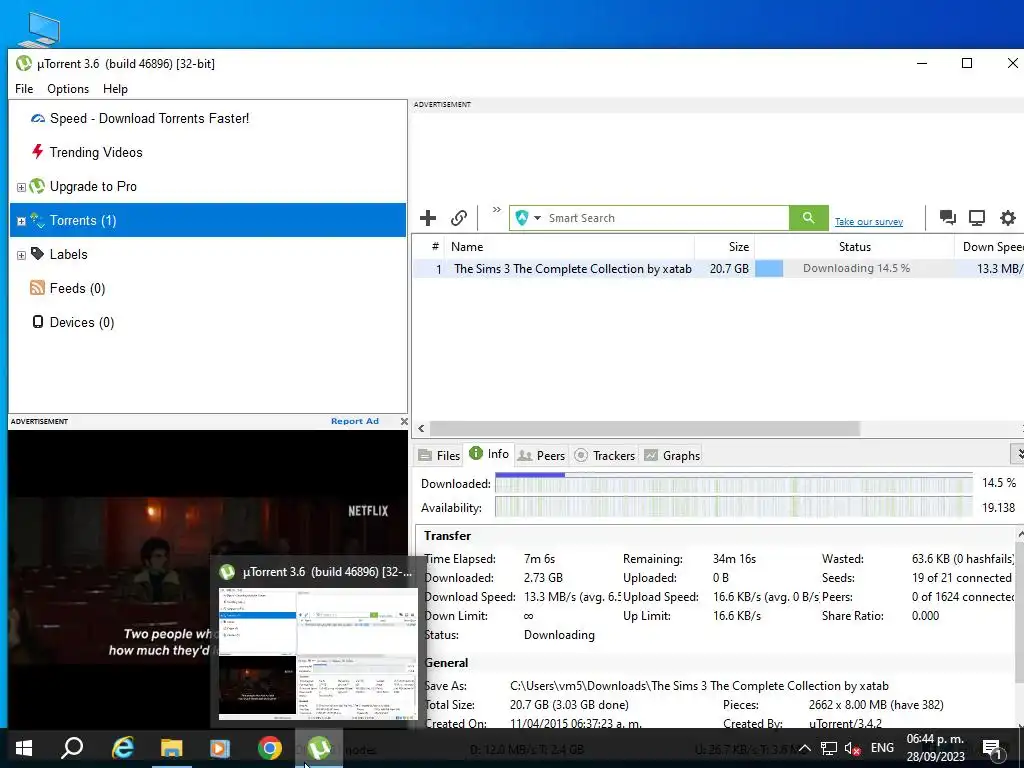Launch Google Chrome from the taskbar
This screenshot has height=768, width=1024.
pyautogui.click(x=270, y=748)
